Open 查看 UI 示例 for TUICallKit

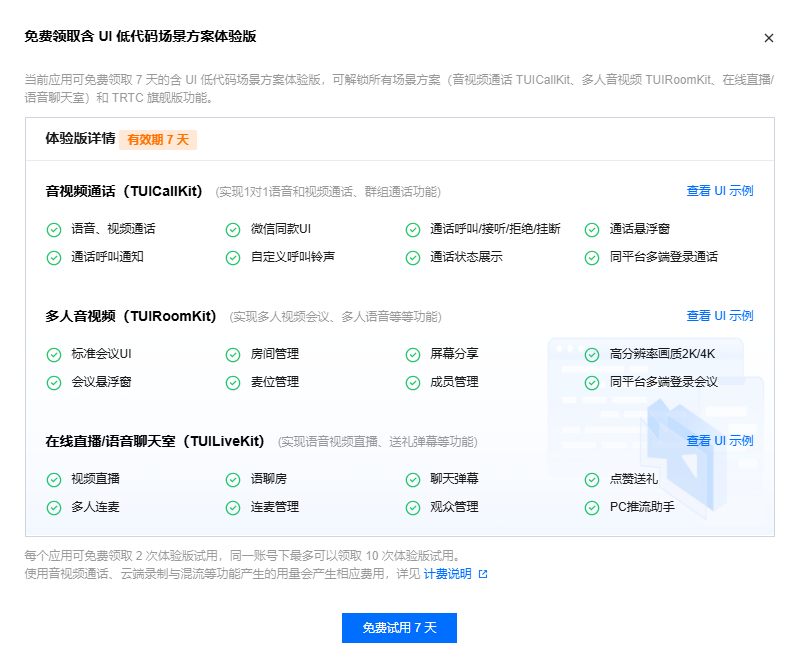(720, 191)
